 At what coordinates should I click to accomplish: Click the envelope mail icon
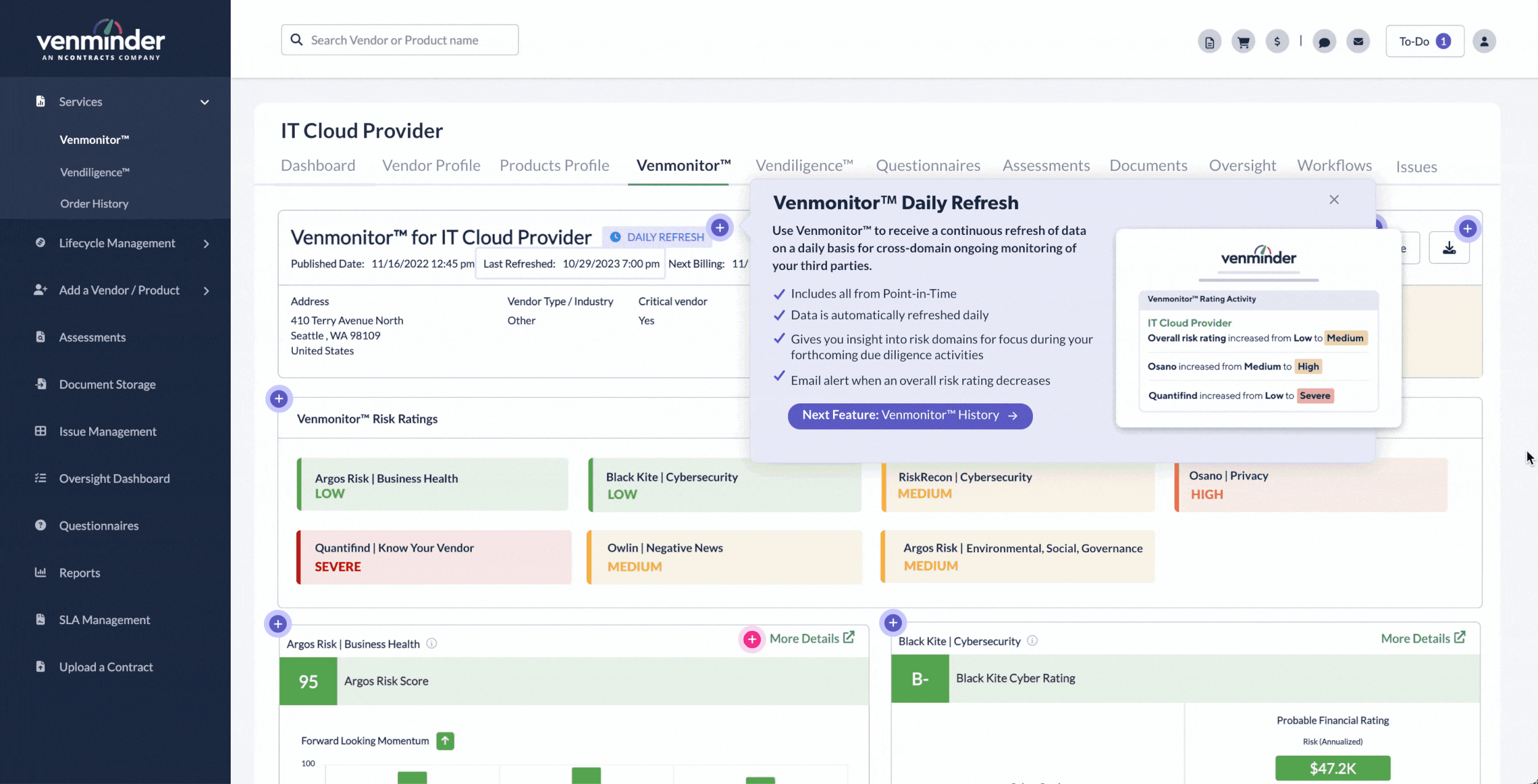click(1358, 42)
